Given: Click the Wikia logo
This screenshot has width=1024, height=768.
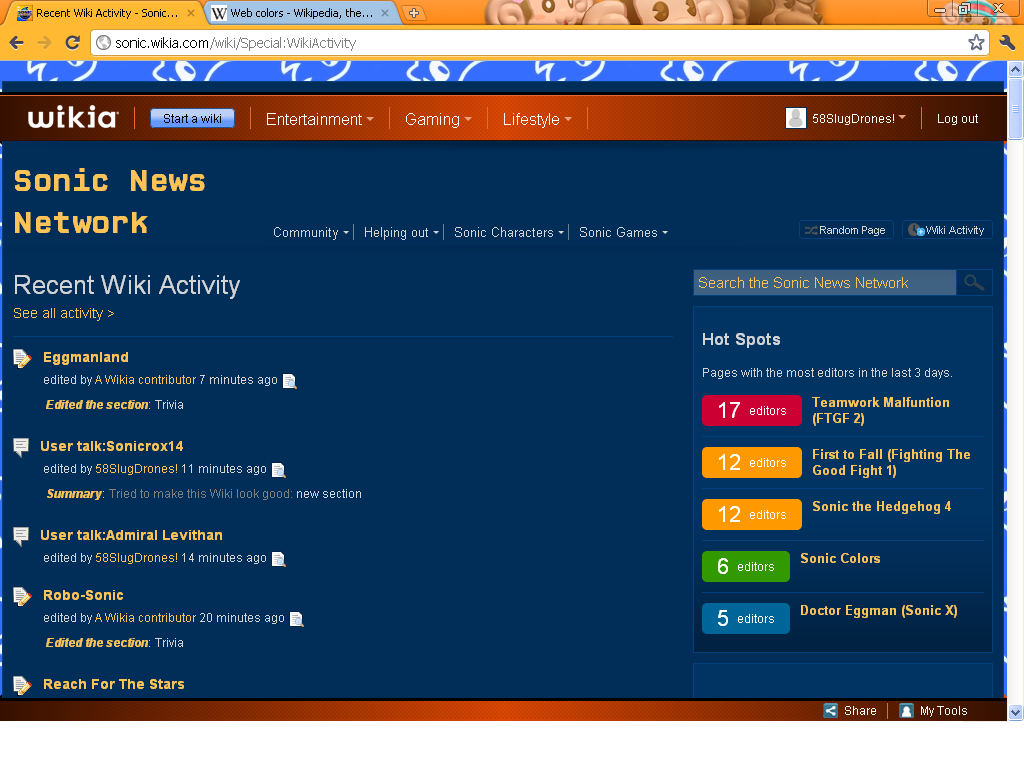Looking at the screenshot, I should tap(72, 118).
